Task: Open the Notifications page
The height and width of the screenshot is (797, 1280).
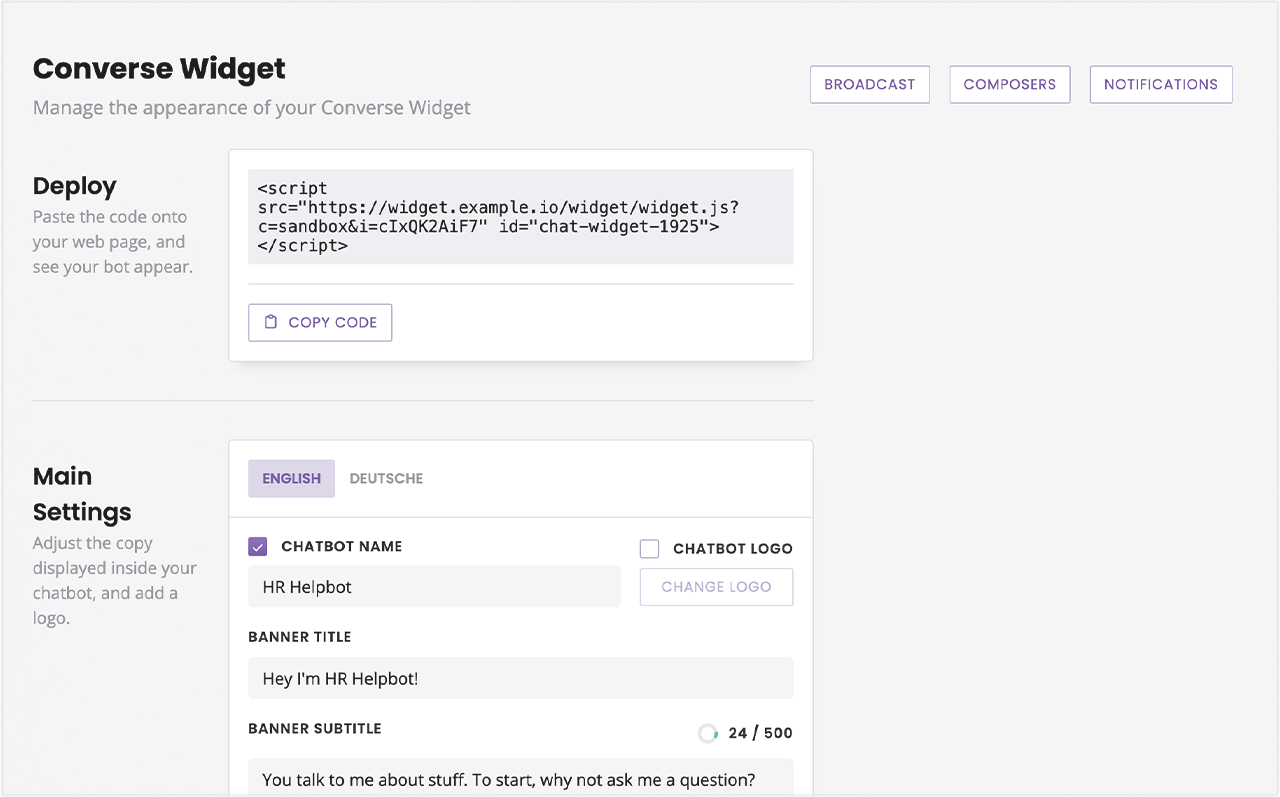Action: pos(1161,84)
